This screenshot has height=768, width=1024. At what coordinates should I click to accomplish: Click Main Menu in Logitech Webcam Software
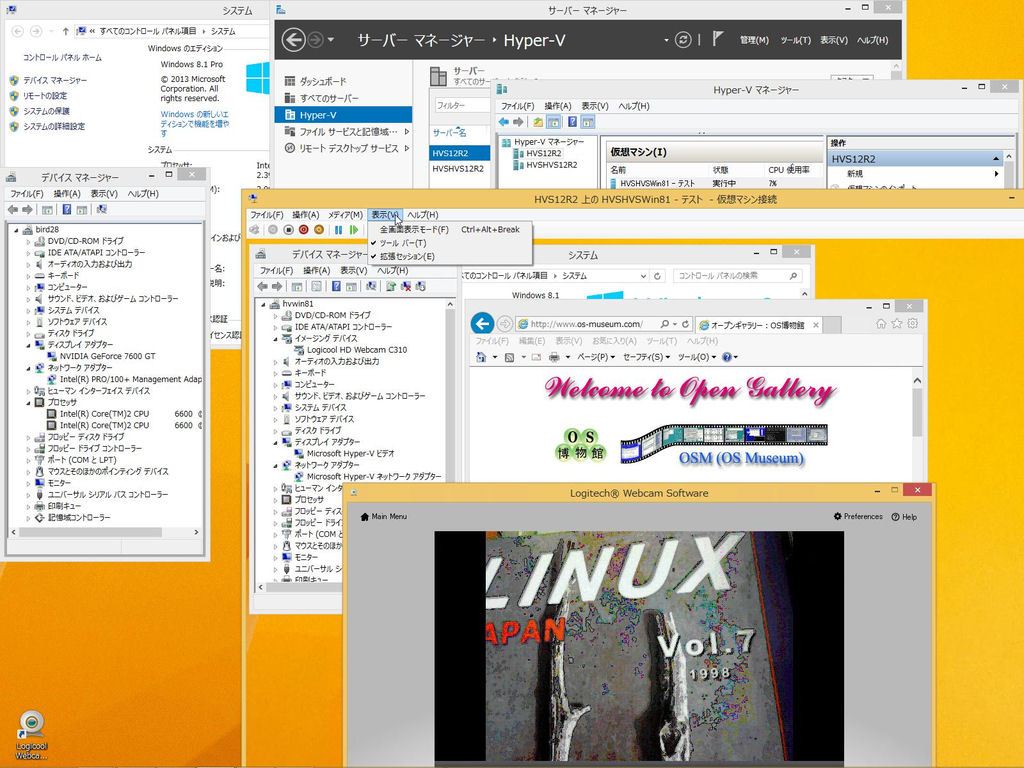pos(383,517)
